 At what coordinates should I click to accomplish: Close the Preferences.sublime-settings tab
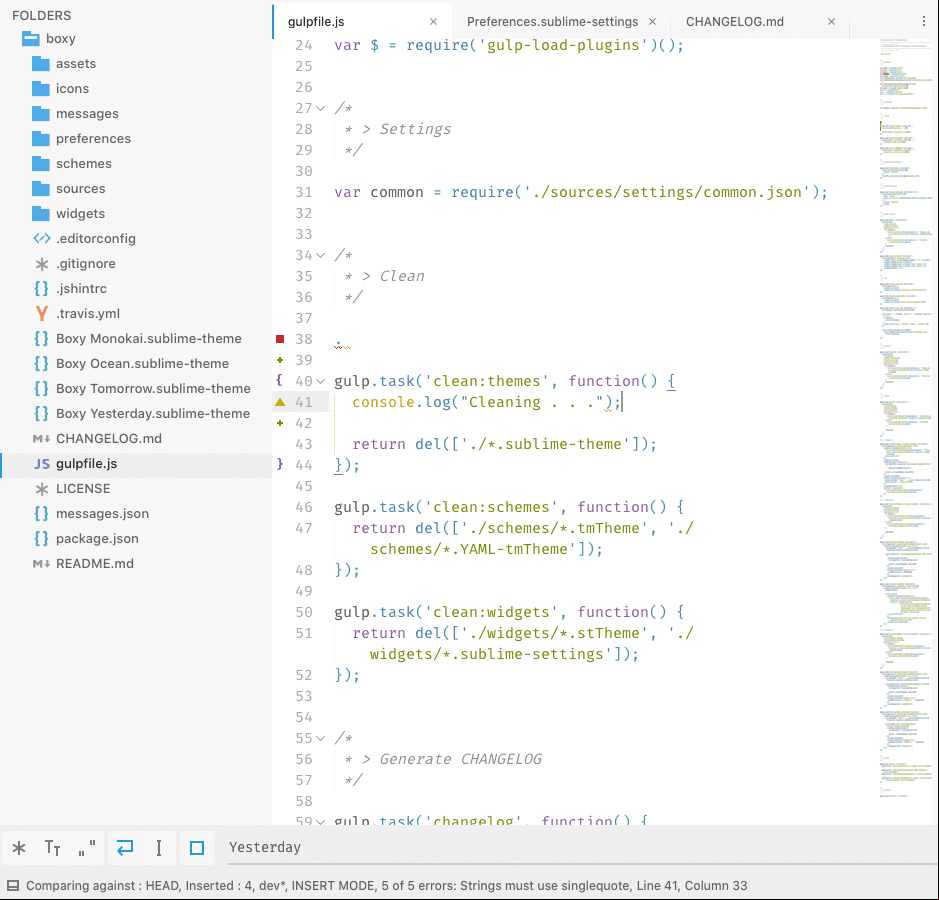click(x=653, y=22)
